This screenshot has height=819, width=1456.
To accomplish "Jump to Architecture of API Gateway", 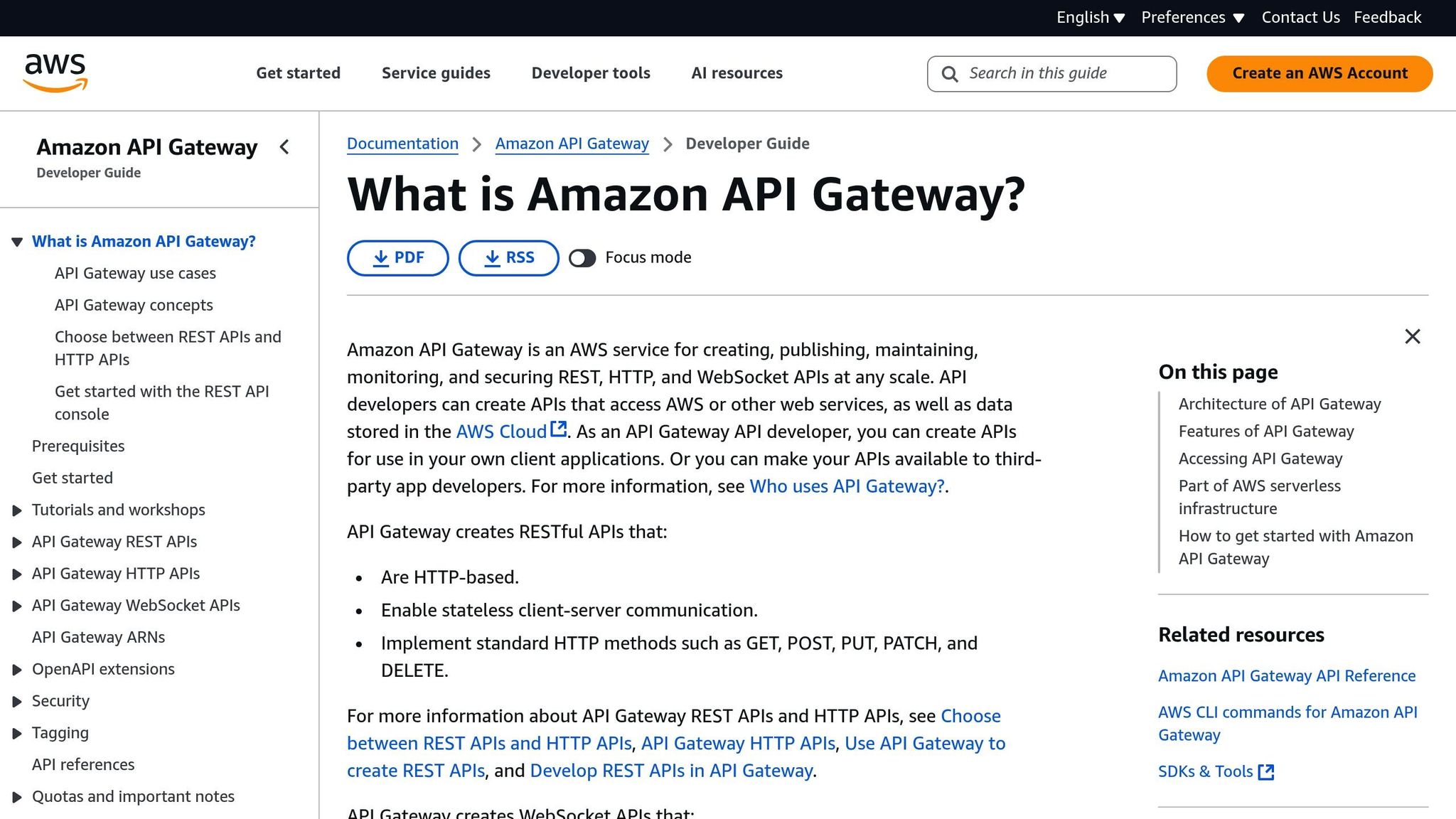I will pos(1280,405).
